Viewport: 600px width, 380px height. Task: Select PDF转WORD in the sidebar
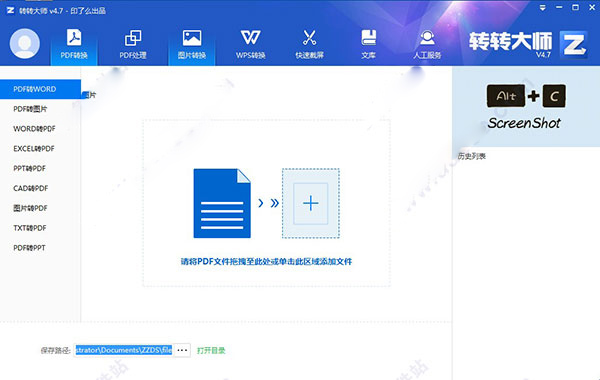(x=41, y=89)
